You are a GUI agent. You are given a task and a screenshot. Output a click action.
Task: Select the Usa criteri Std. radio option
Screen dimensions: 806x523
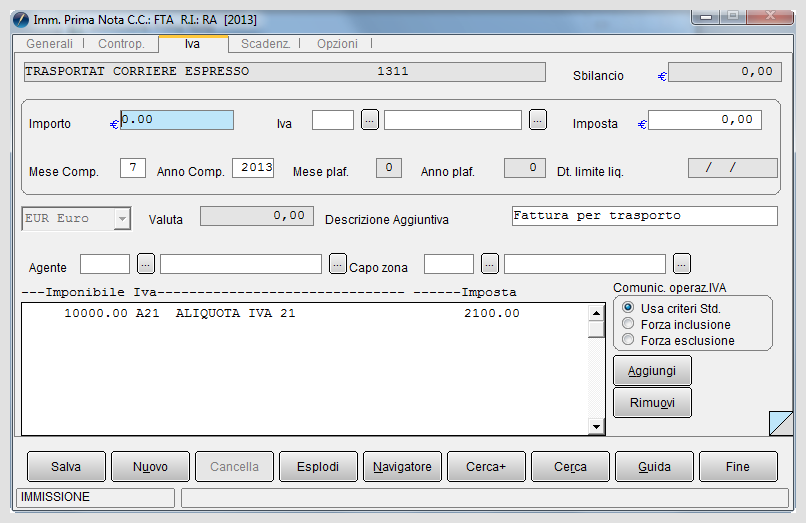point(628,308)
